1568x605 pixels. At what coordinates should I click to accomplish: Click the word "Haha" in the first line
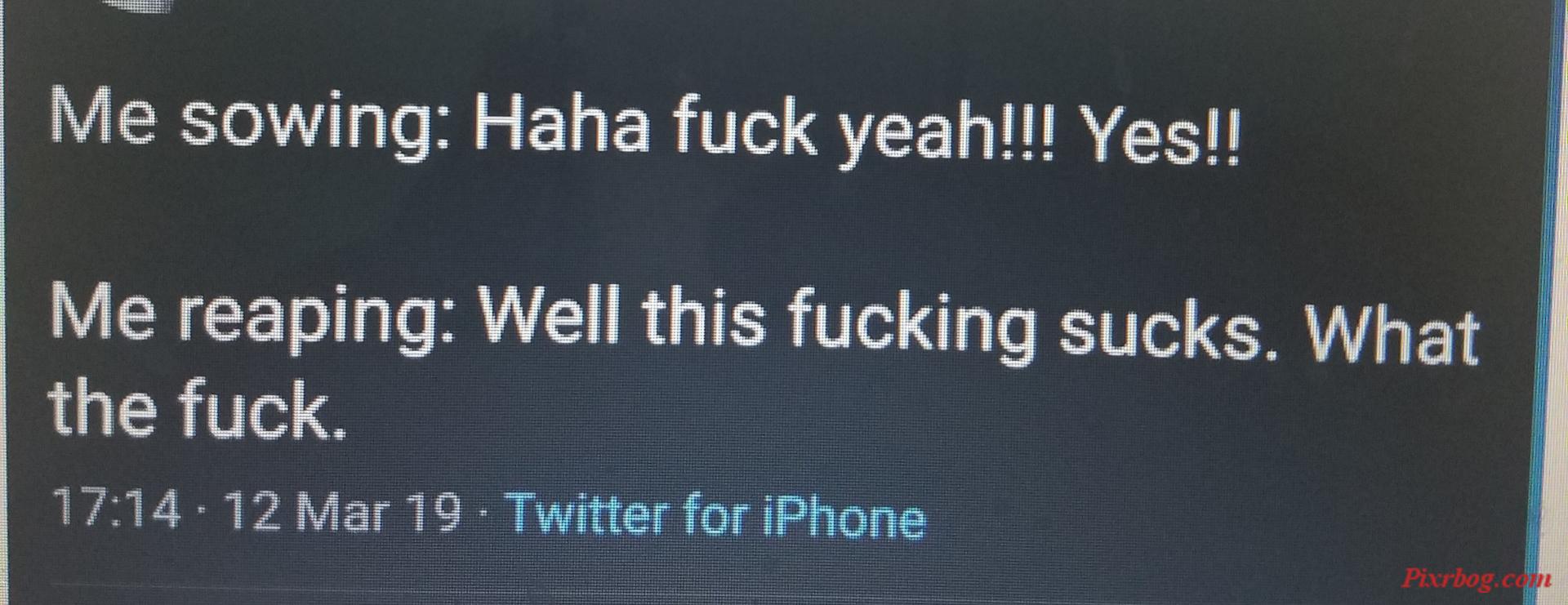[x=563, y=125]
